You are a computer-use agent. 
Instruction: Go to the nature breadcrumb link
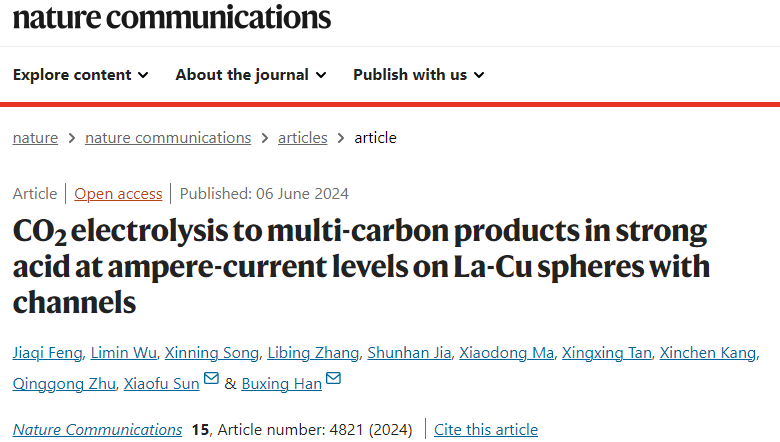coord(35,138)
